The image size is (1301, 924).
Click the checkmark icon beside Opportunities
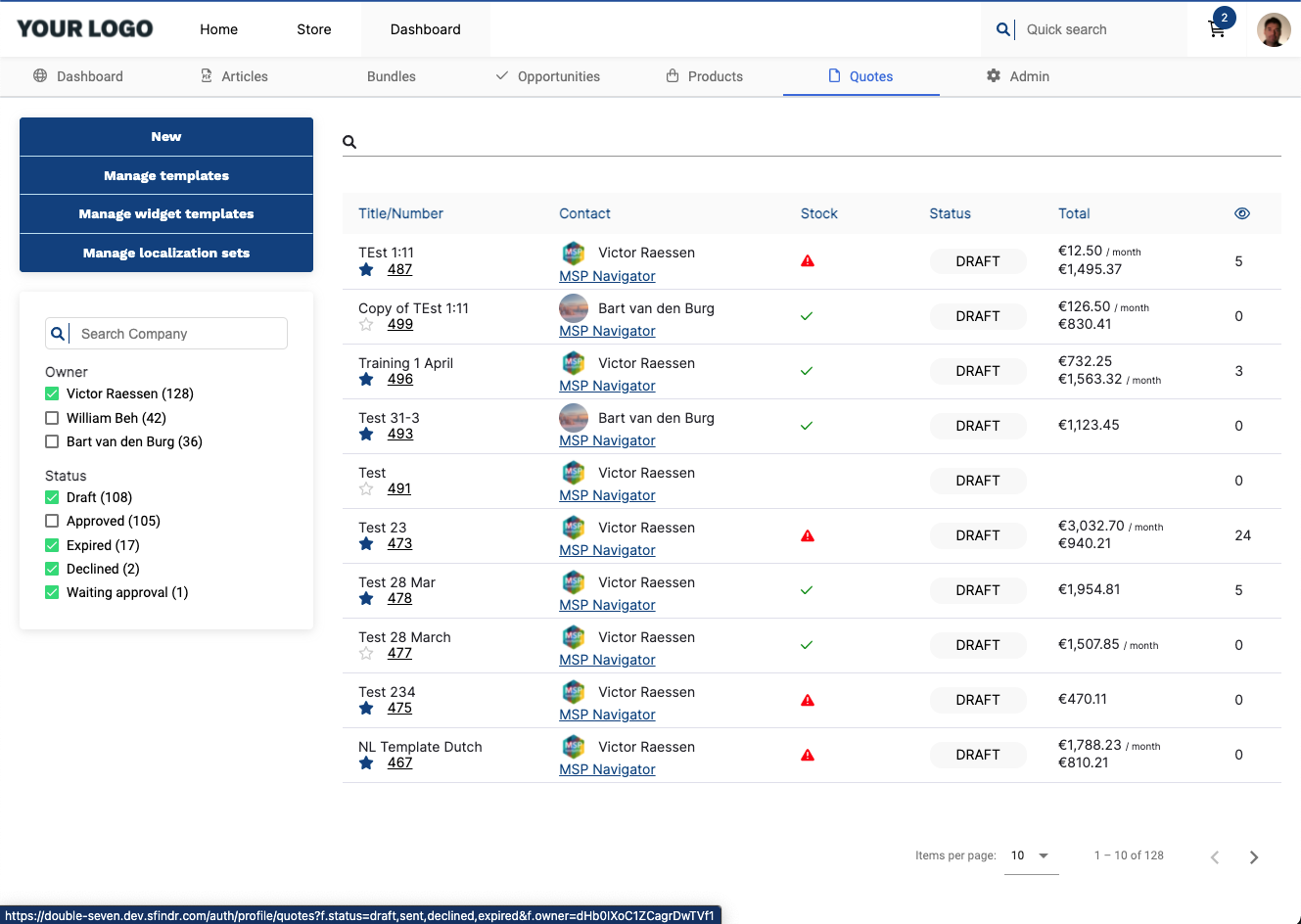point(500,75)
